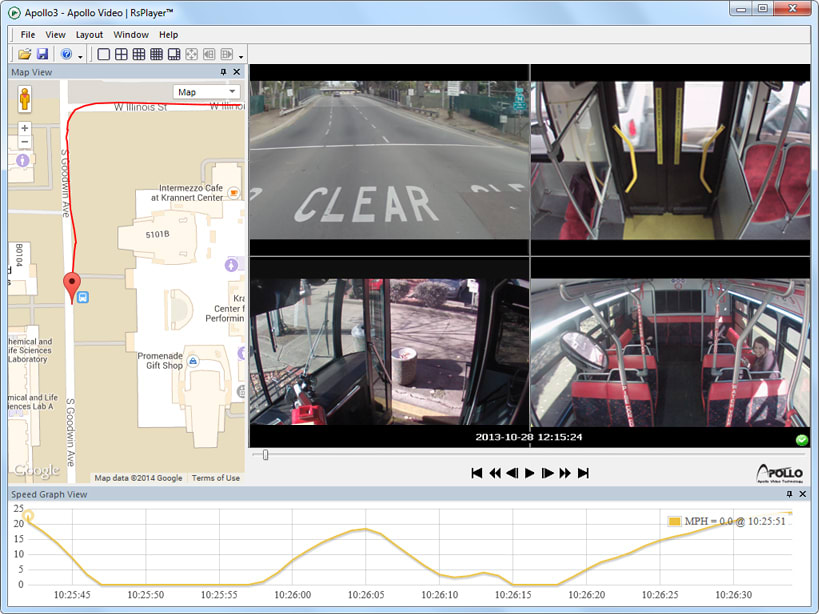Open the Map type dropdown
Image resolution: width=819 pixels, height=614 pixels.
[206, 91]
